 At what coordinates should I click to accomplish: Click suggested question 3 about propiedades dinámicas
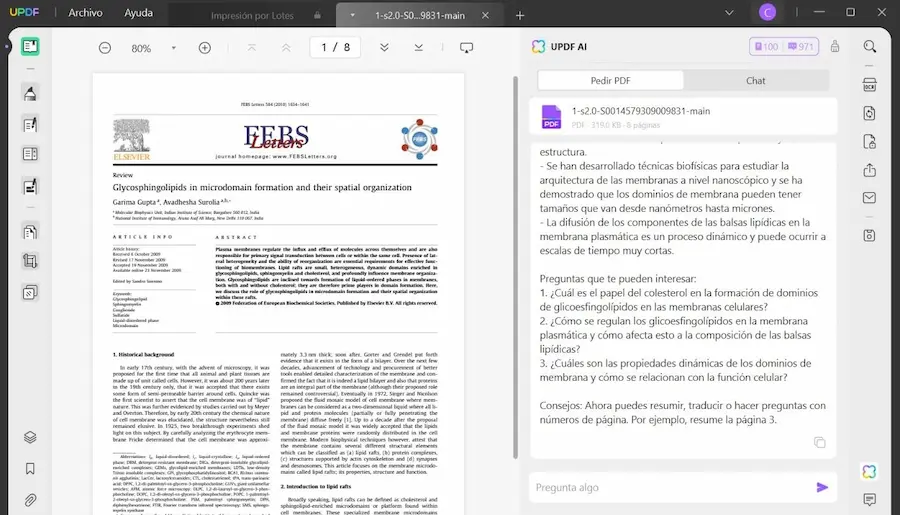[675, 370]
